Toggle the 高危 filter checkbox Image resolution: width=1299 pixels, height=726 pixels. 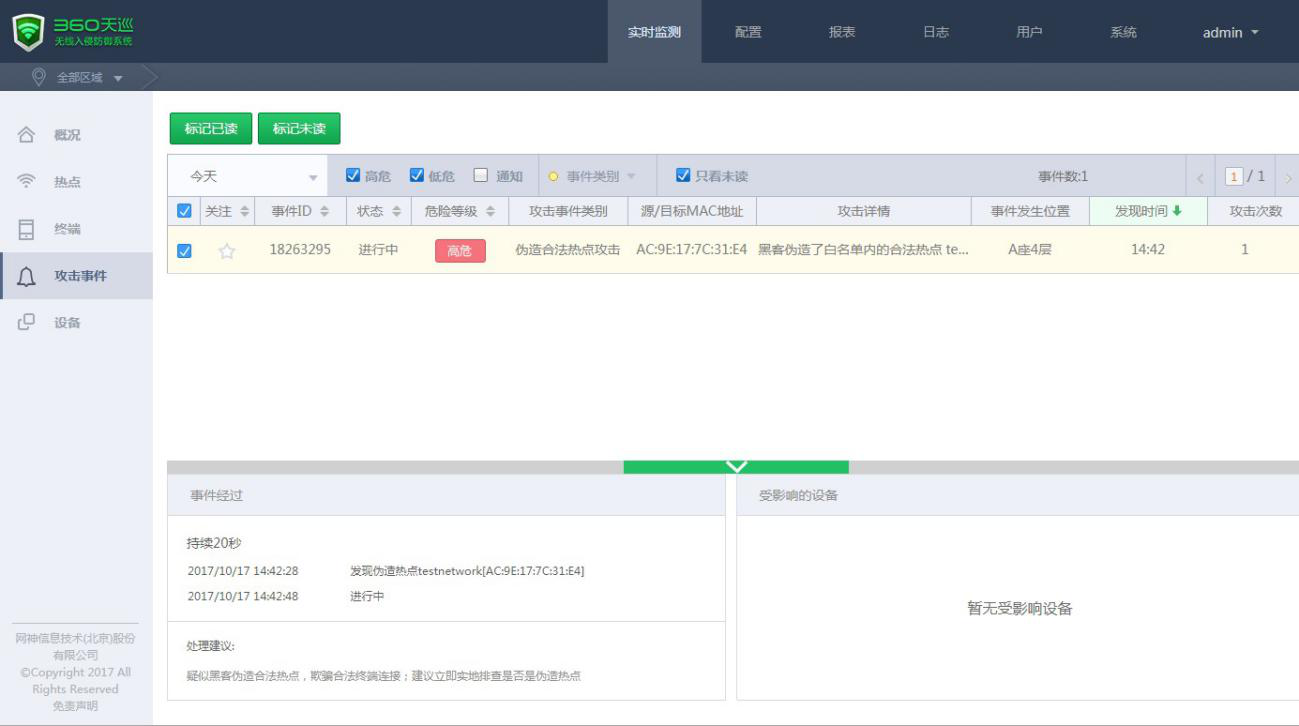[353, 175]
